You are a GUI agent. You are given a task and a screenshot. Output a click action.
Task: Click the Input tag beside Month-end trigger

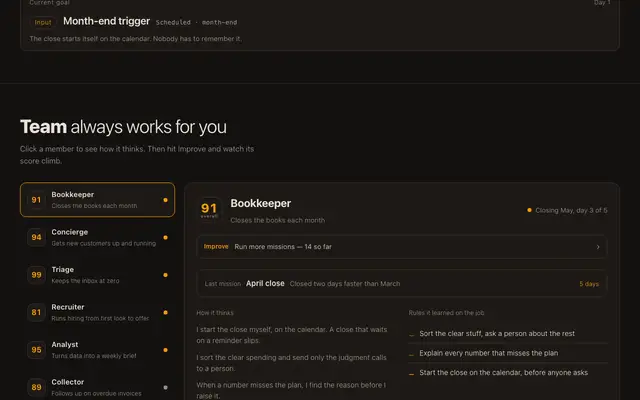[43, 22]
